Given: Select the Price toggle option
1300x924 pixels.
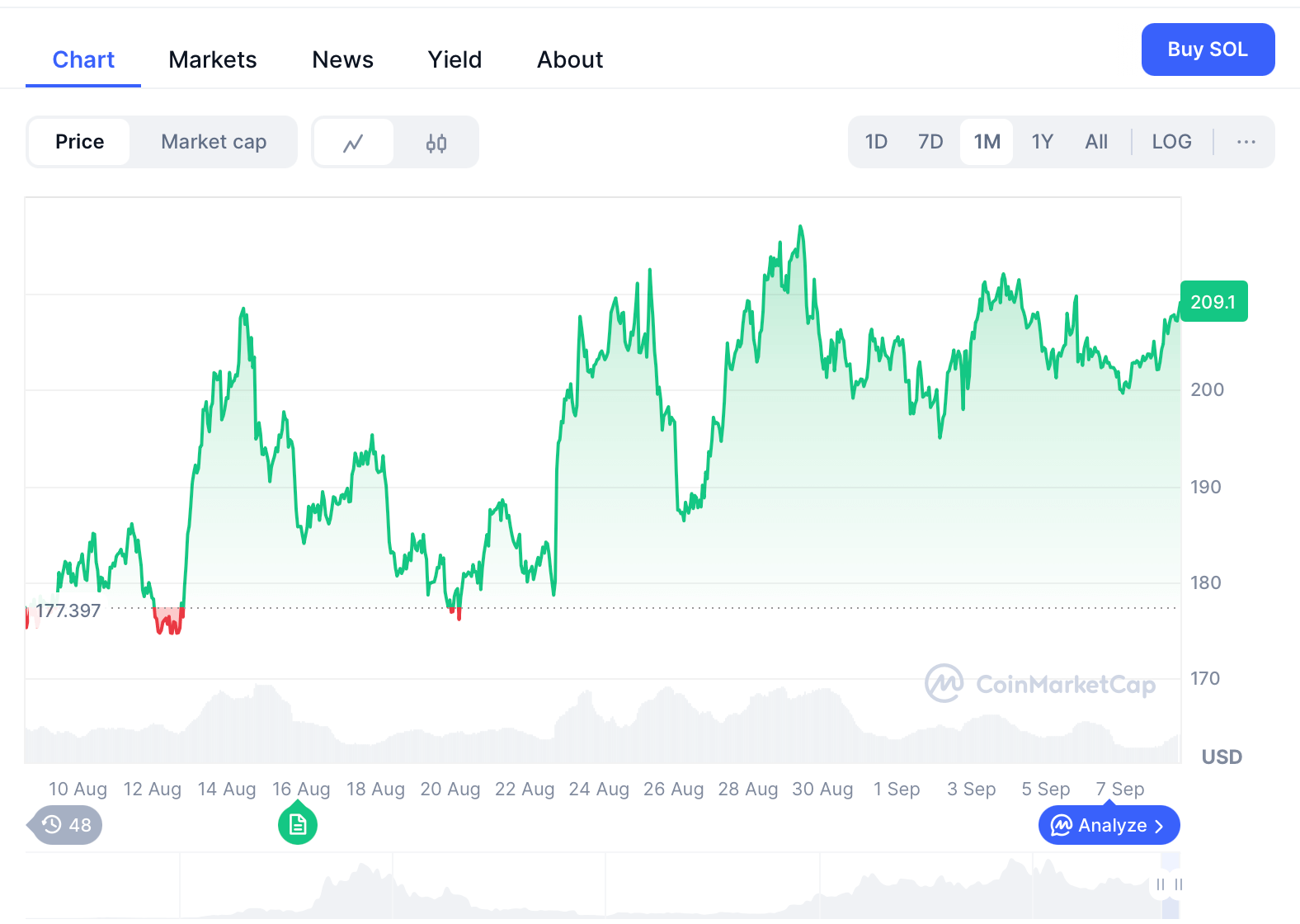Looking at the screenshot, I should (79, 142).
